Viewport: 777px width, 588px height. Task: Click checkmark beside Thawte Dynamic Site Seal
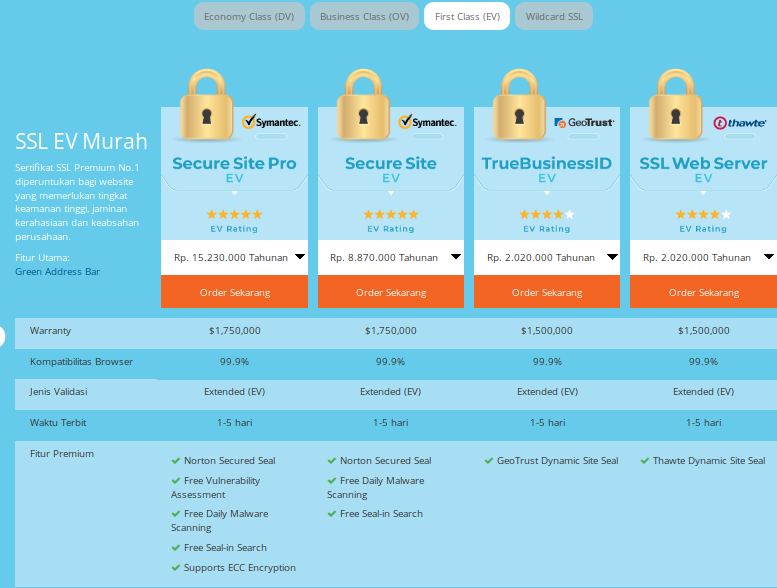tap(645, 461)
